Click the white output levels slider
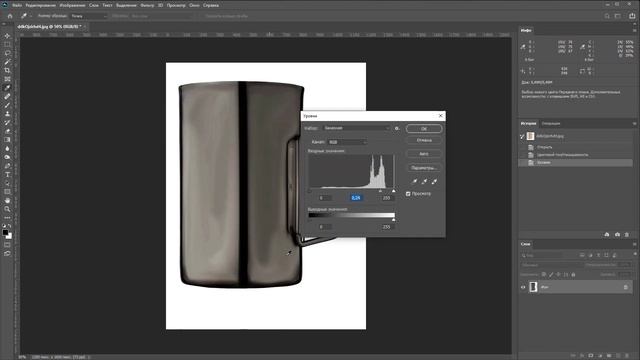 tap(394, 220)
